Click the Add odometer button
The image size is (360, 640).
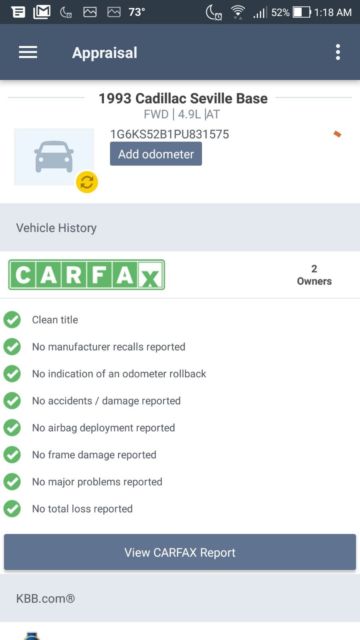(156, 154)
